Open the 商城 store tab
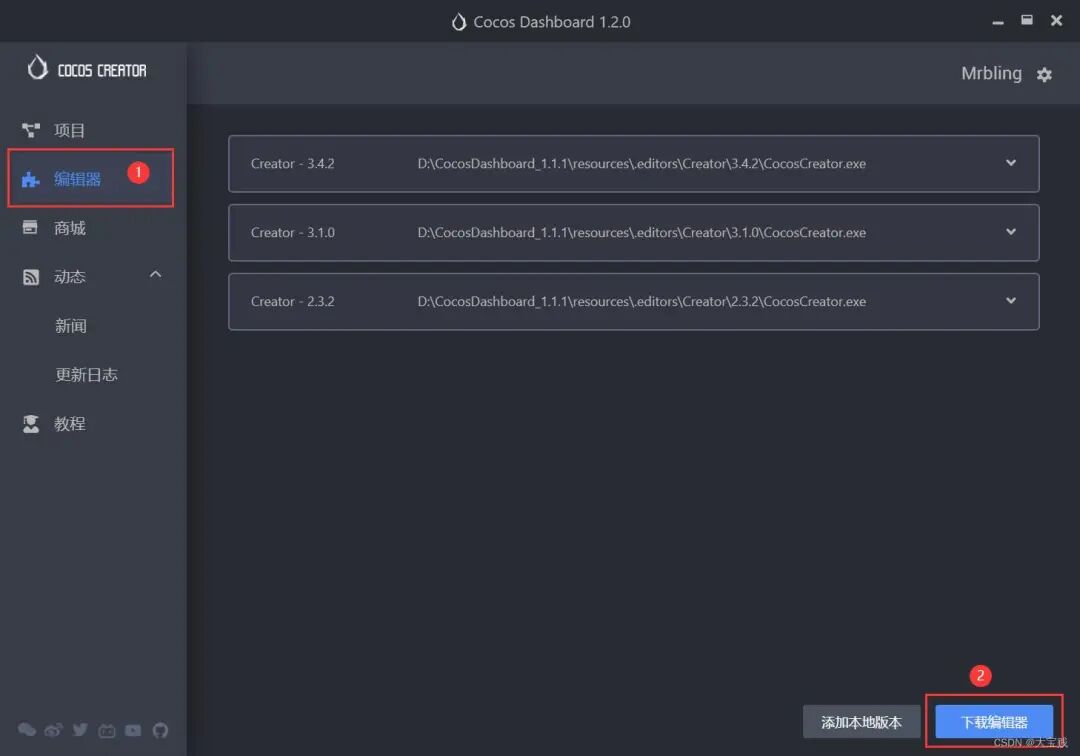1080x756 pixels. pyautogui.click(x=69, y=228)
